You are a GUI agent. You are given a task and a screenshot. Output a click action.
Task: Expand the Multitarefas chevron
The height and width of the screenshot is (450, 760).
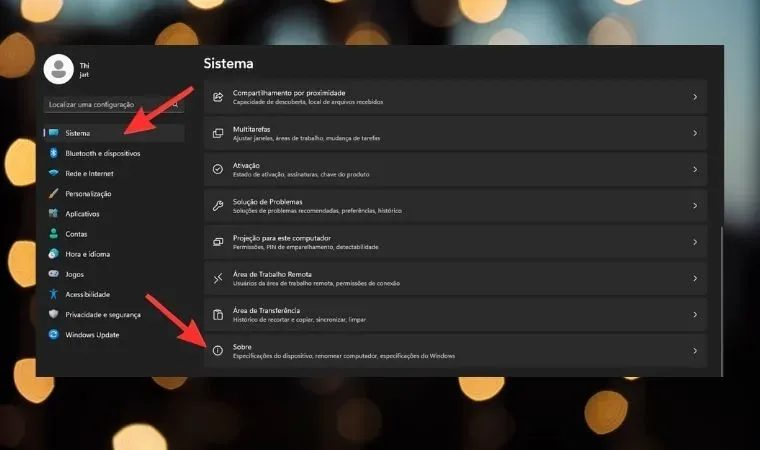(x=695, y=133)
